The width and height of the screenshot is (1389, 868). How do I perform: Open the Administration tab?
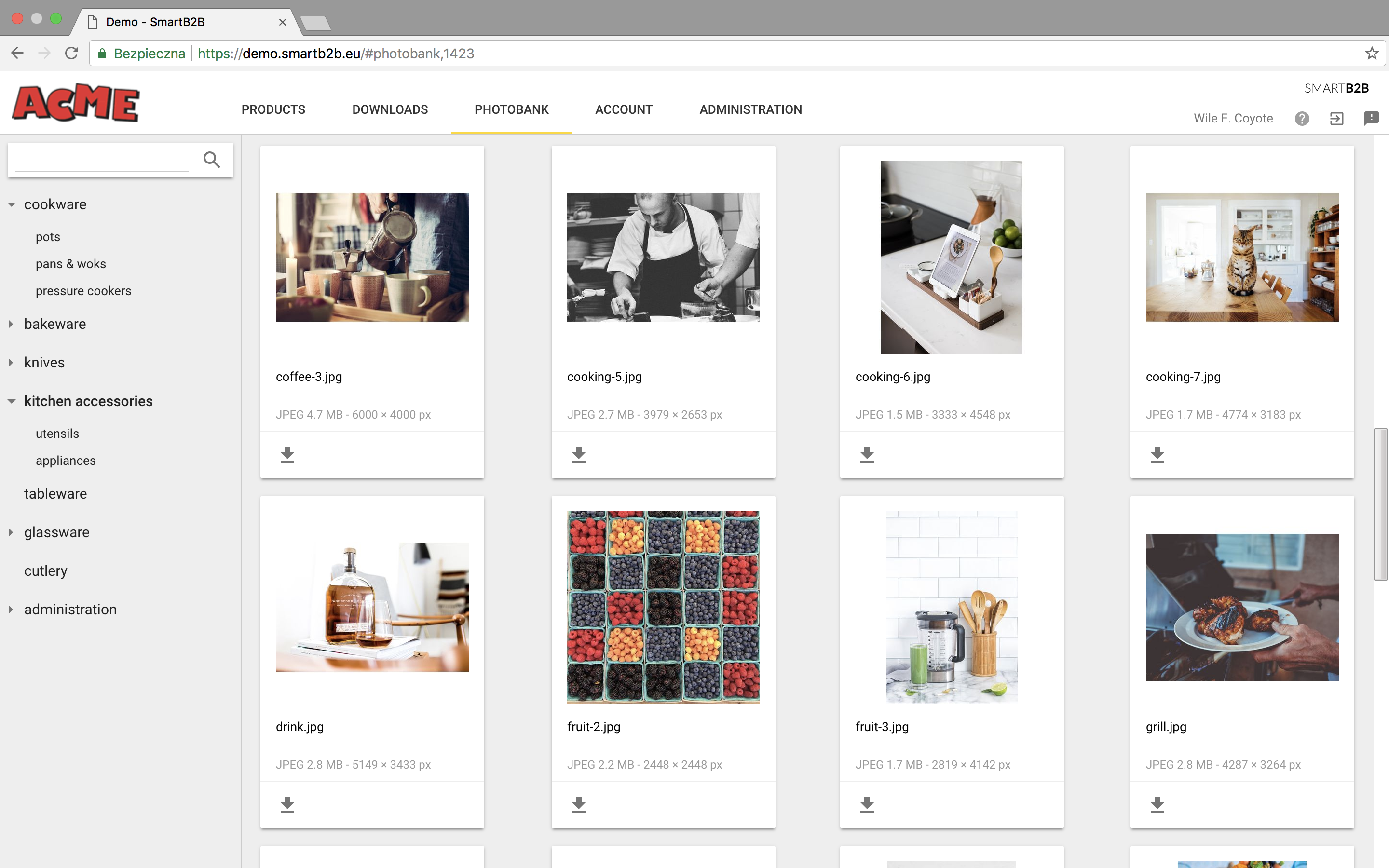pos(750,109)
